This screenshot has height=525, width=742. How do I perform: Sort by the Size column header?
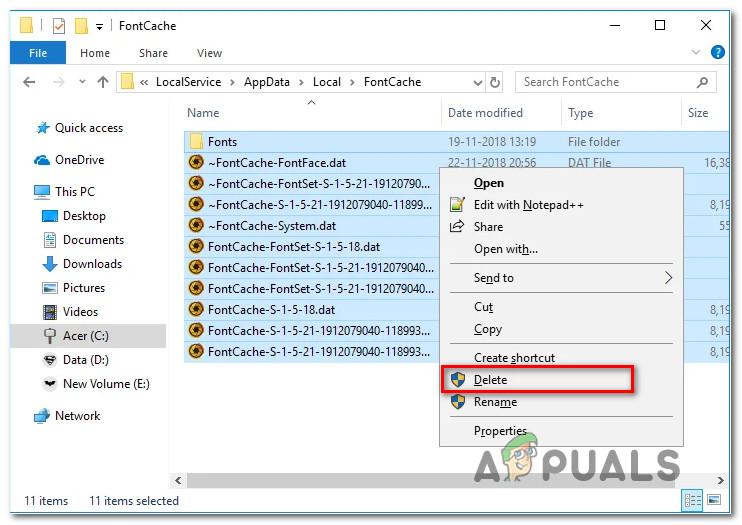tap(698, 113)
